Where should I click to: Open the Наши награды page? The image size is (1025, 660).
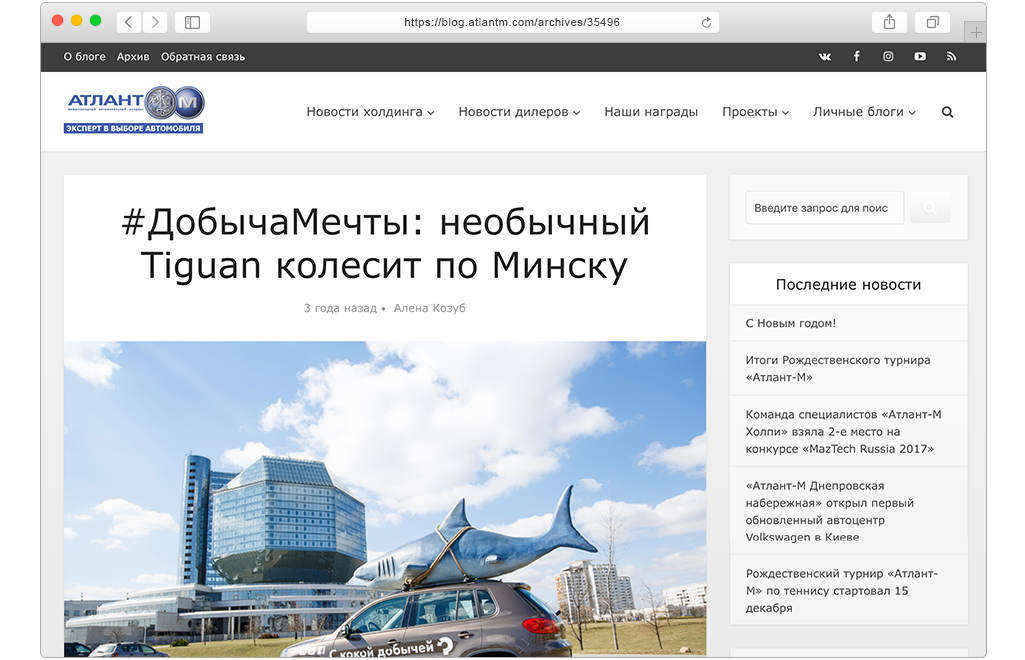651,112
